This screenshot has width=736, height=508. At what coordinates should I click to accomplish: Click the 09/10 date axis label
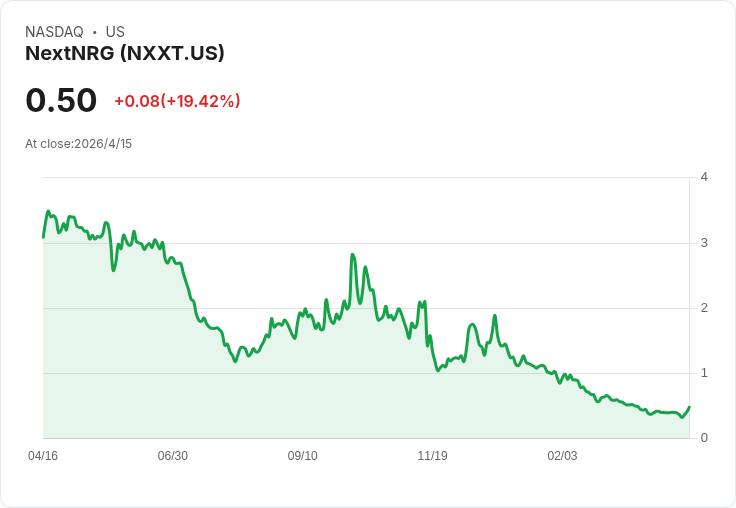coord(302,455)
